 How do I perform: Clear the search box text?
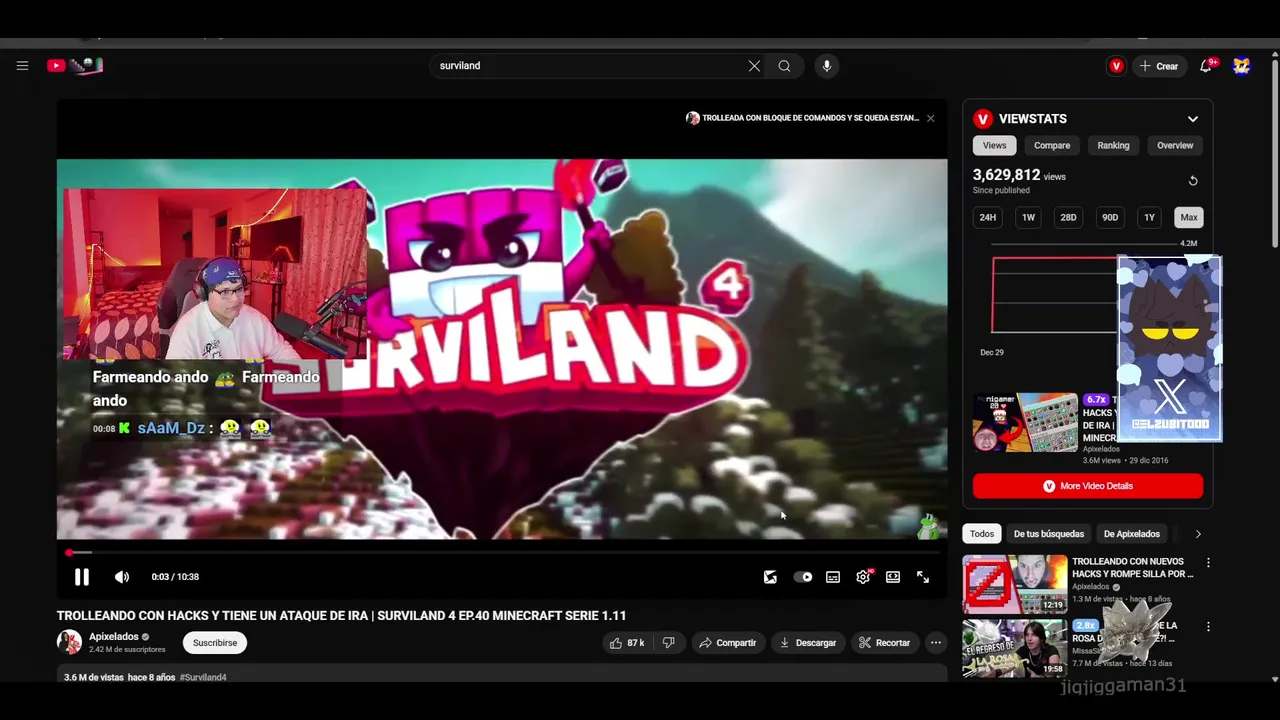coord(754,66)
